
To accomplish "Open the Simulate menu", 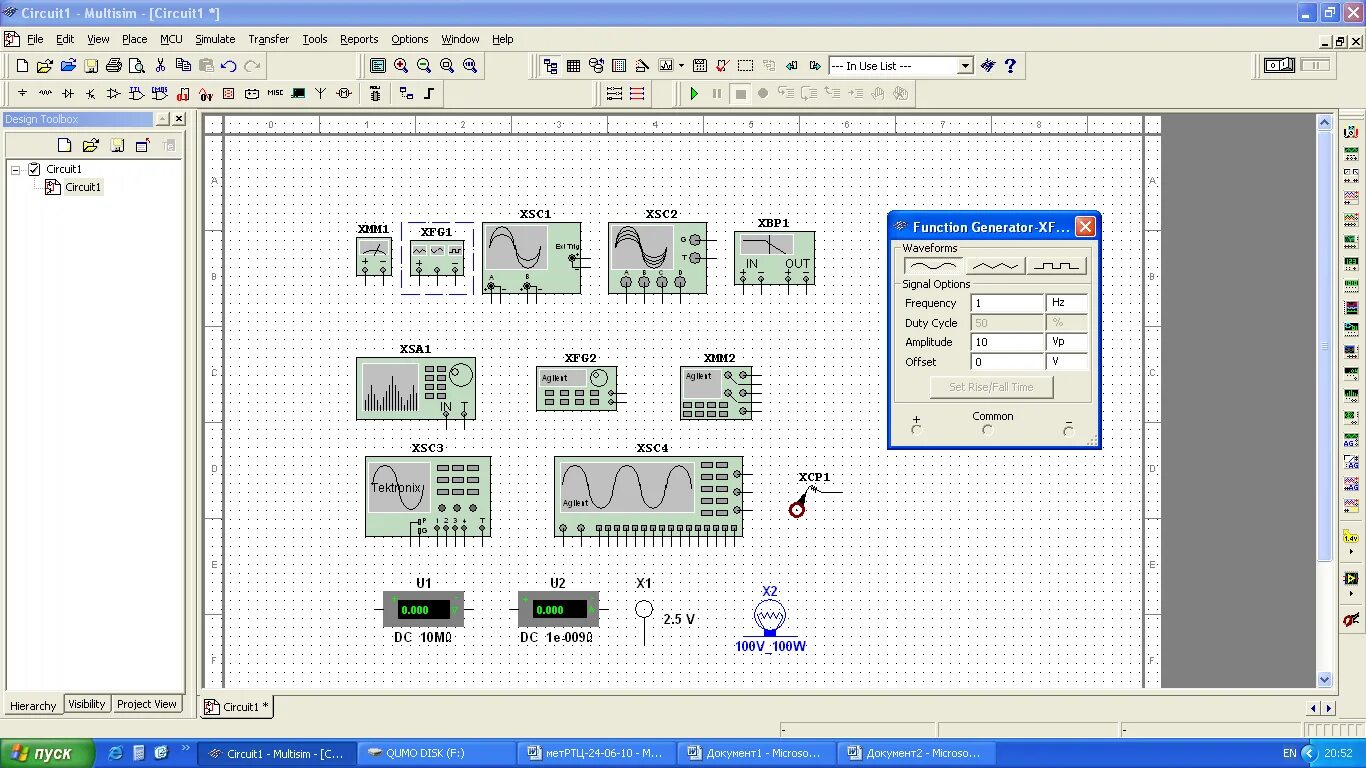I will [x=215, y=39].
